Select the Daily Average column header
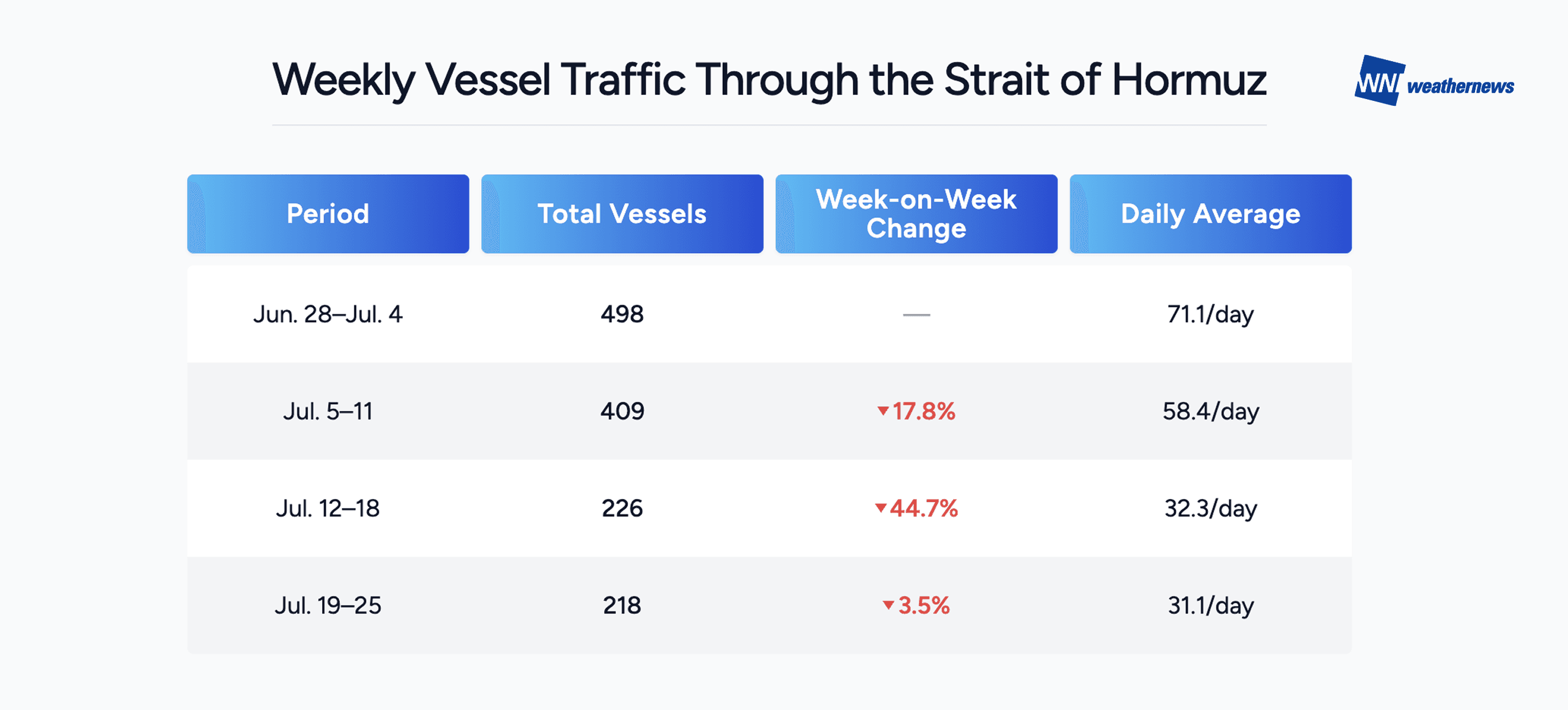Image resolution: width=1568 pixels, height=710 pixels. point(1210,214)
